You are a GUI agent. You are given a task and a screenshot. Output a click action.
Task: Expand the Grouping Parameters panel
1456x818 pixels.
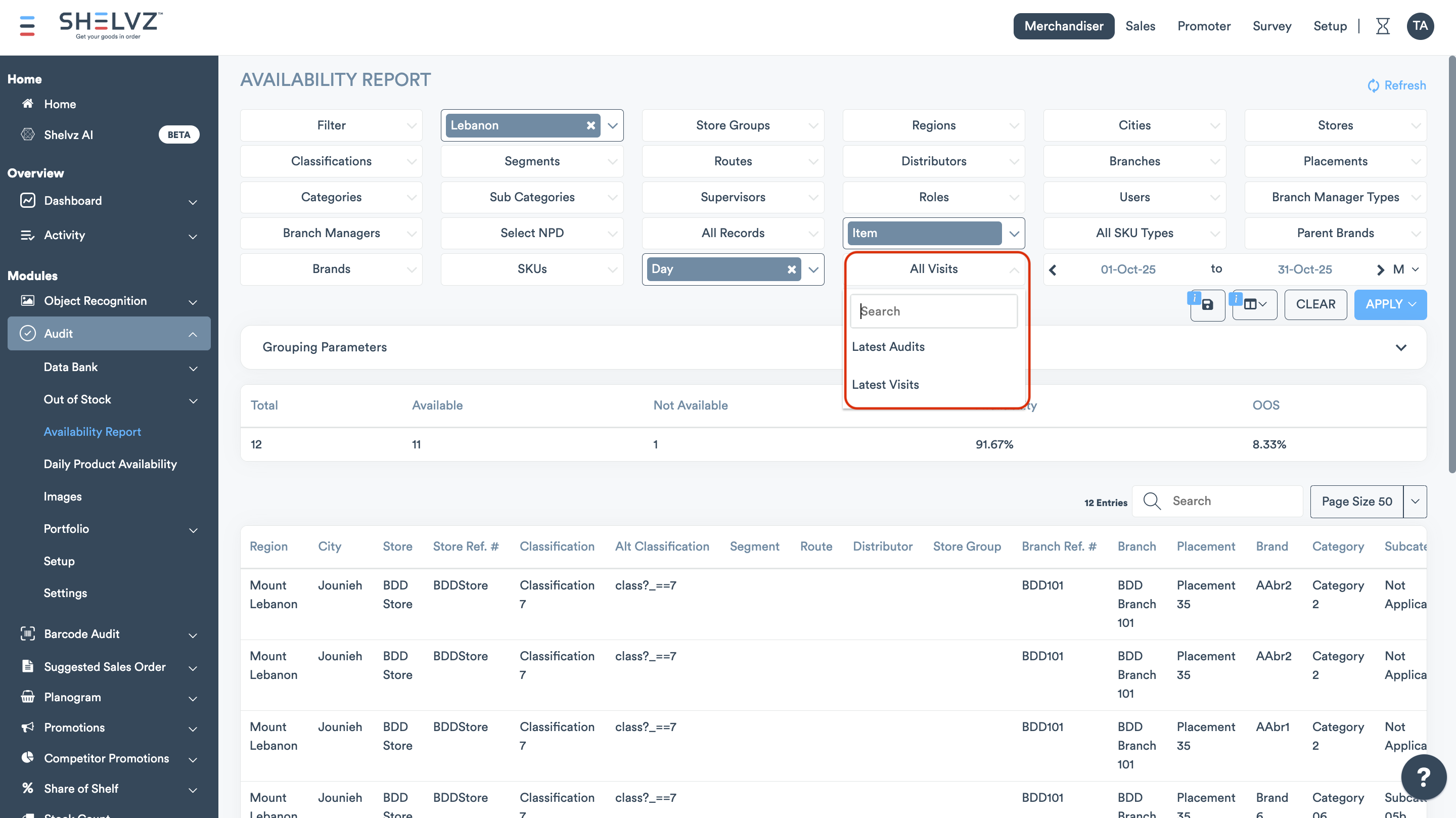coord(1400,347)
